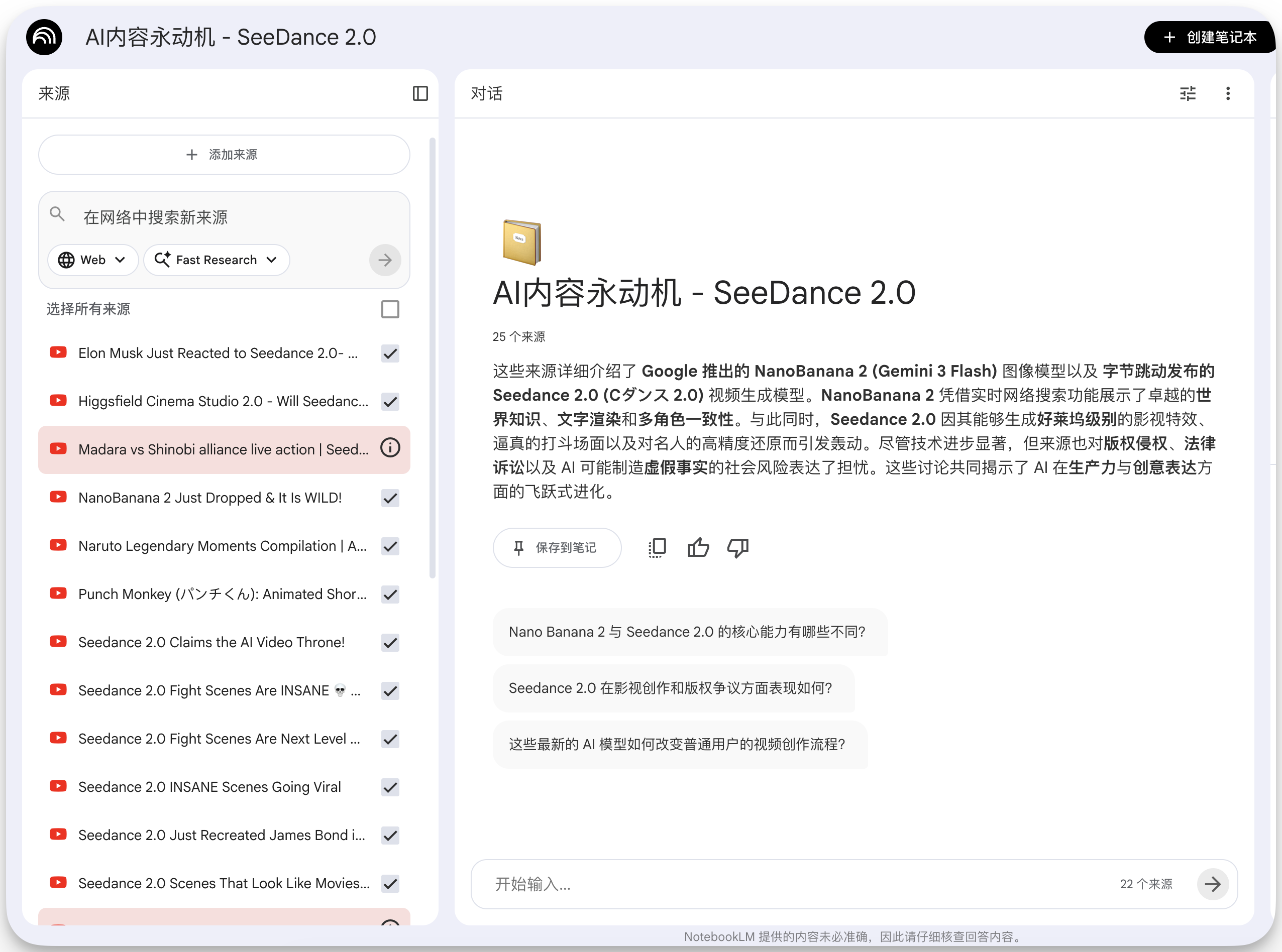Send the chat message arrow
This screenshot has width=1282, height=952.
click(1212, 884)
